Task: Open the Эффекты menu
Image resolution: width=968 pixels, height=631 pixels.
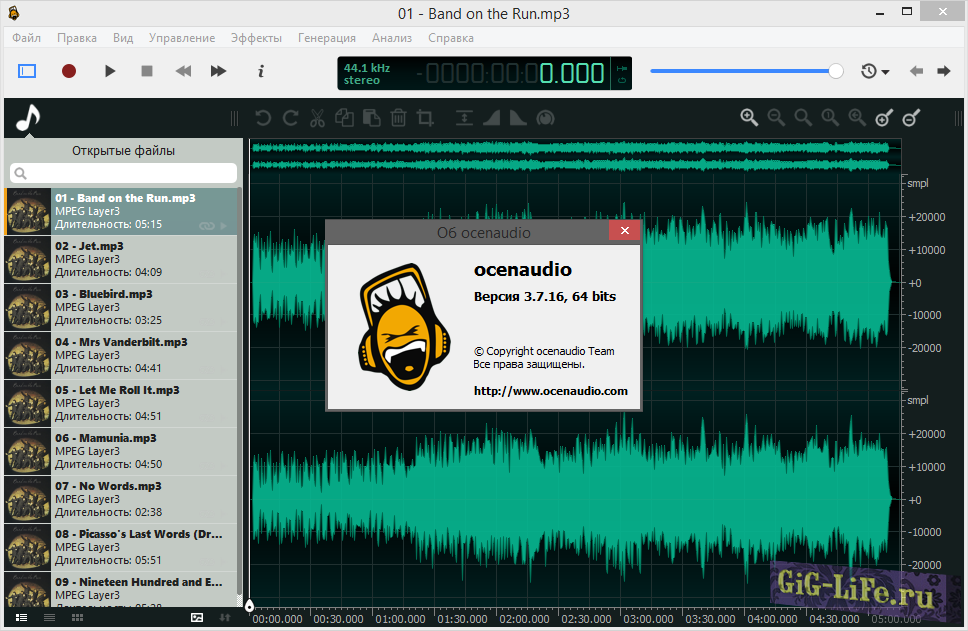Action: (256, 38)
